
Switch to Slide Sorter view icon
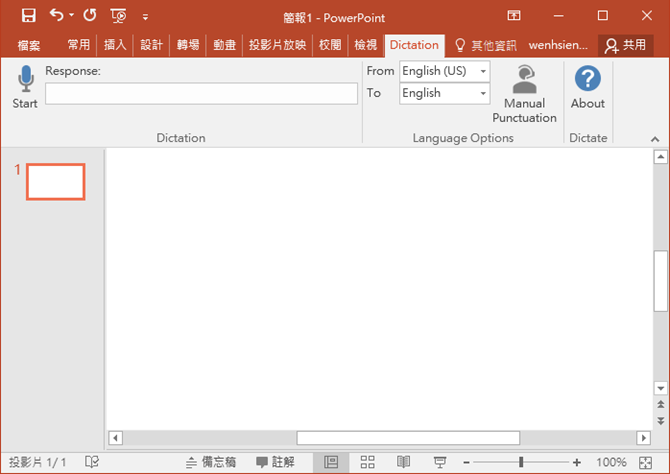pyautogui.click(x=367, y=462)
